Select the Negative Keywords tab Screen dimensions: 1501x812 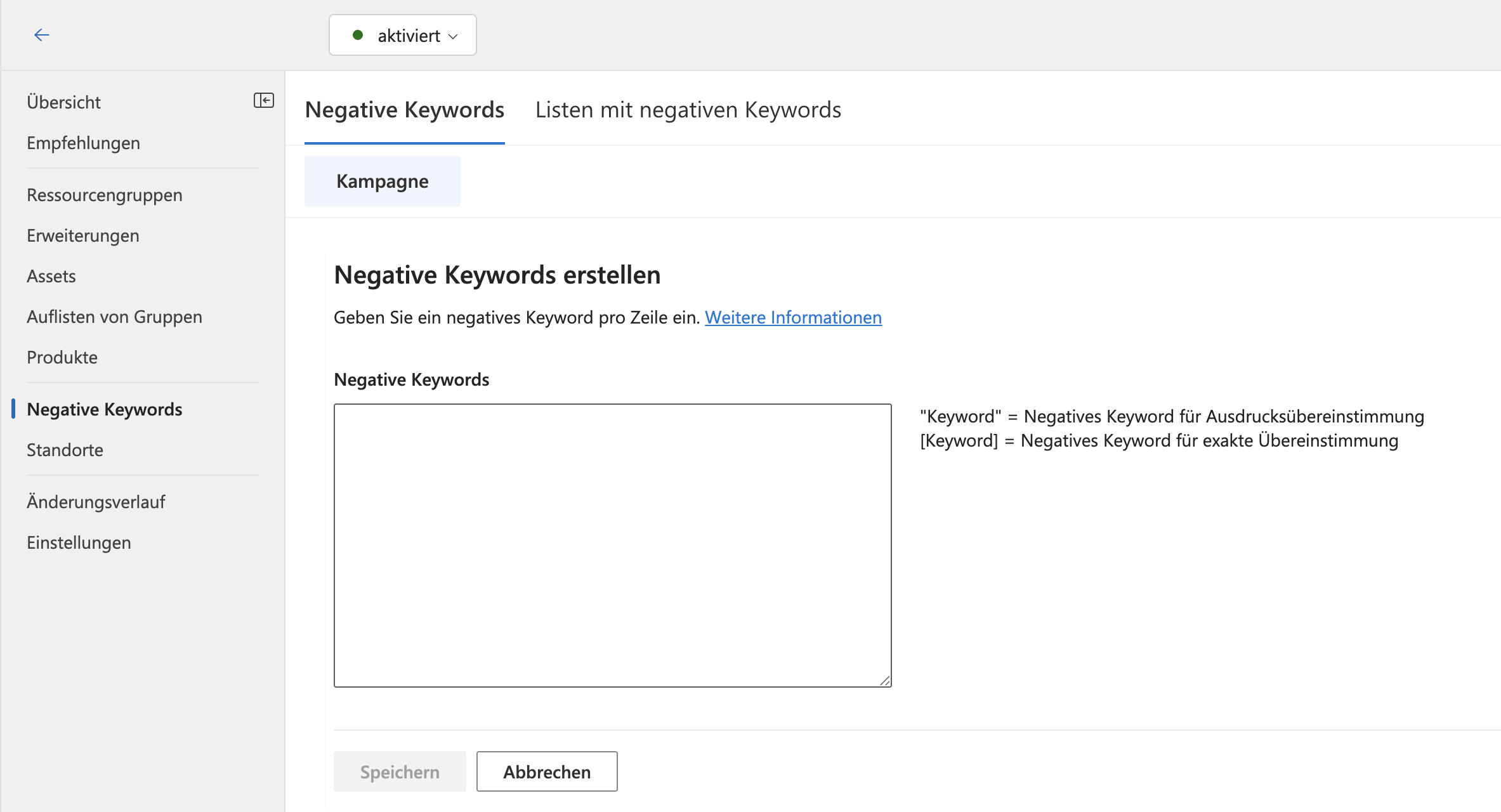tap(404, 110)
